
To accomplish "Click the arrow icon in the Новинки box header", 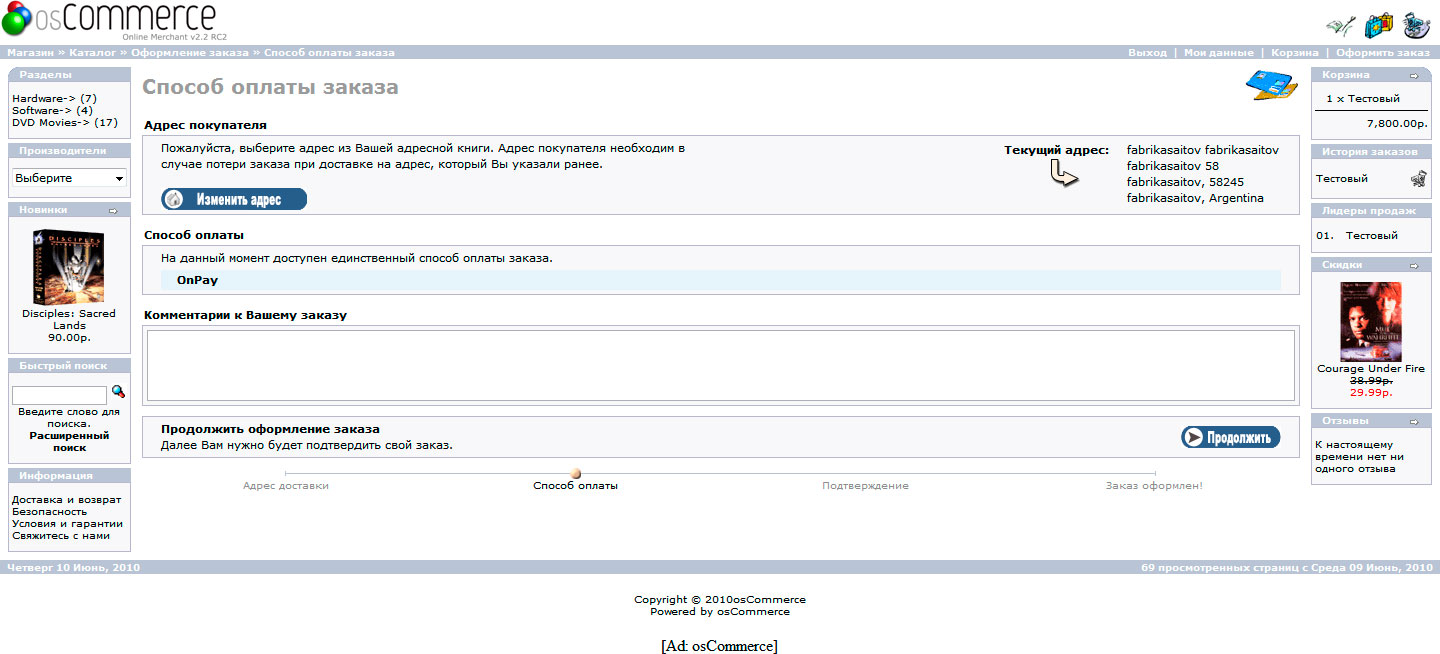I will coord(113,210).
